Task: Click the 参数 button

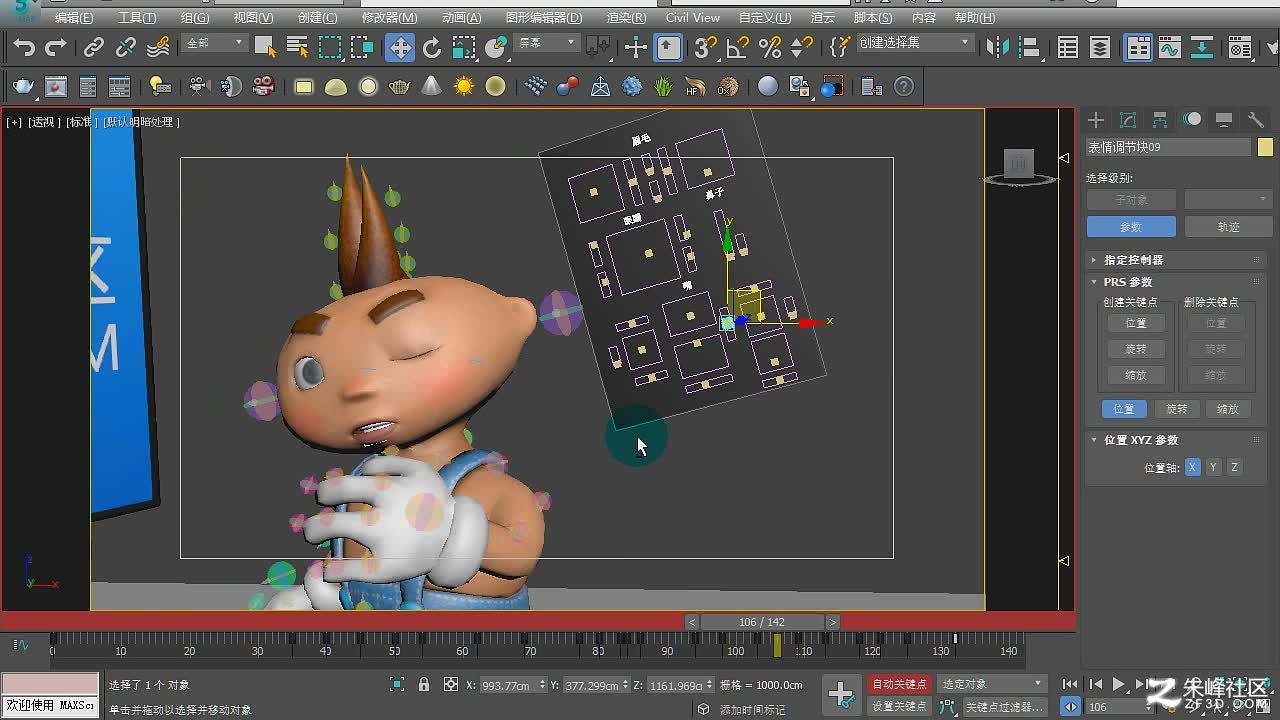Action: click(x=1130, y=227)
